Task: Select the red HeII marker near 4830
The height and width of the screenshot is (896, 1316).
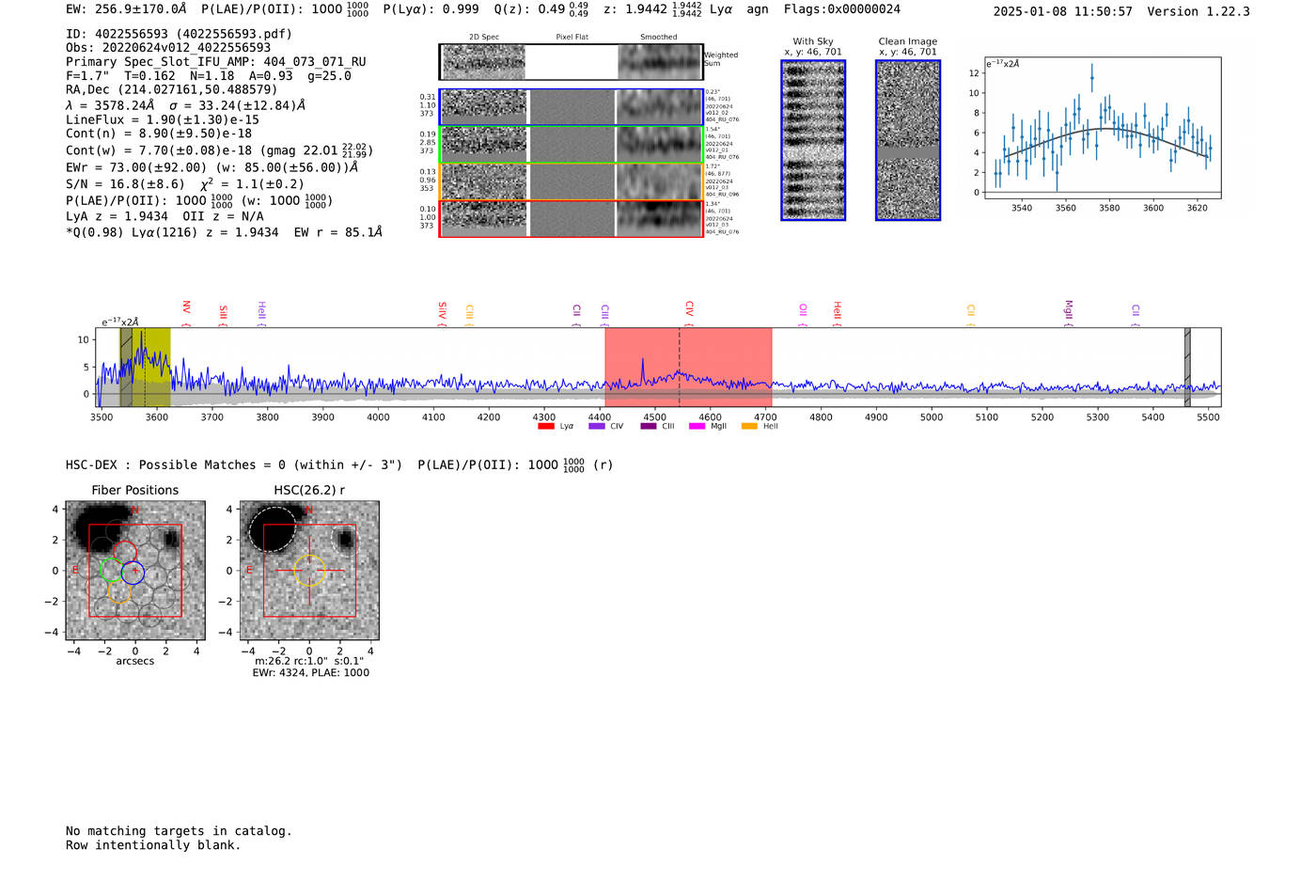Action: [837, 313]
